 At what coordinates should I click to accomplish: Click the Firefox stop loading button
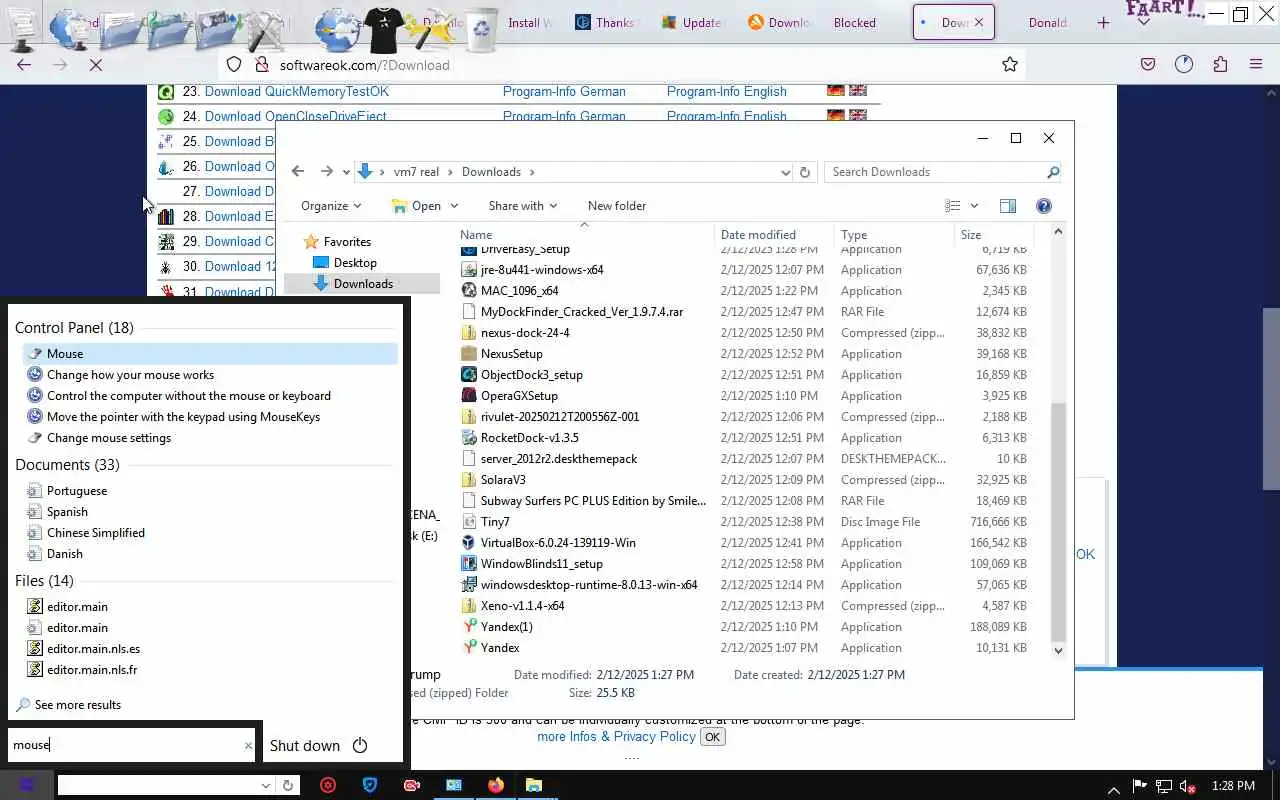pyautogui.click(x=96, y=65)
